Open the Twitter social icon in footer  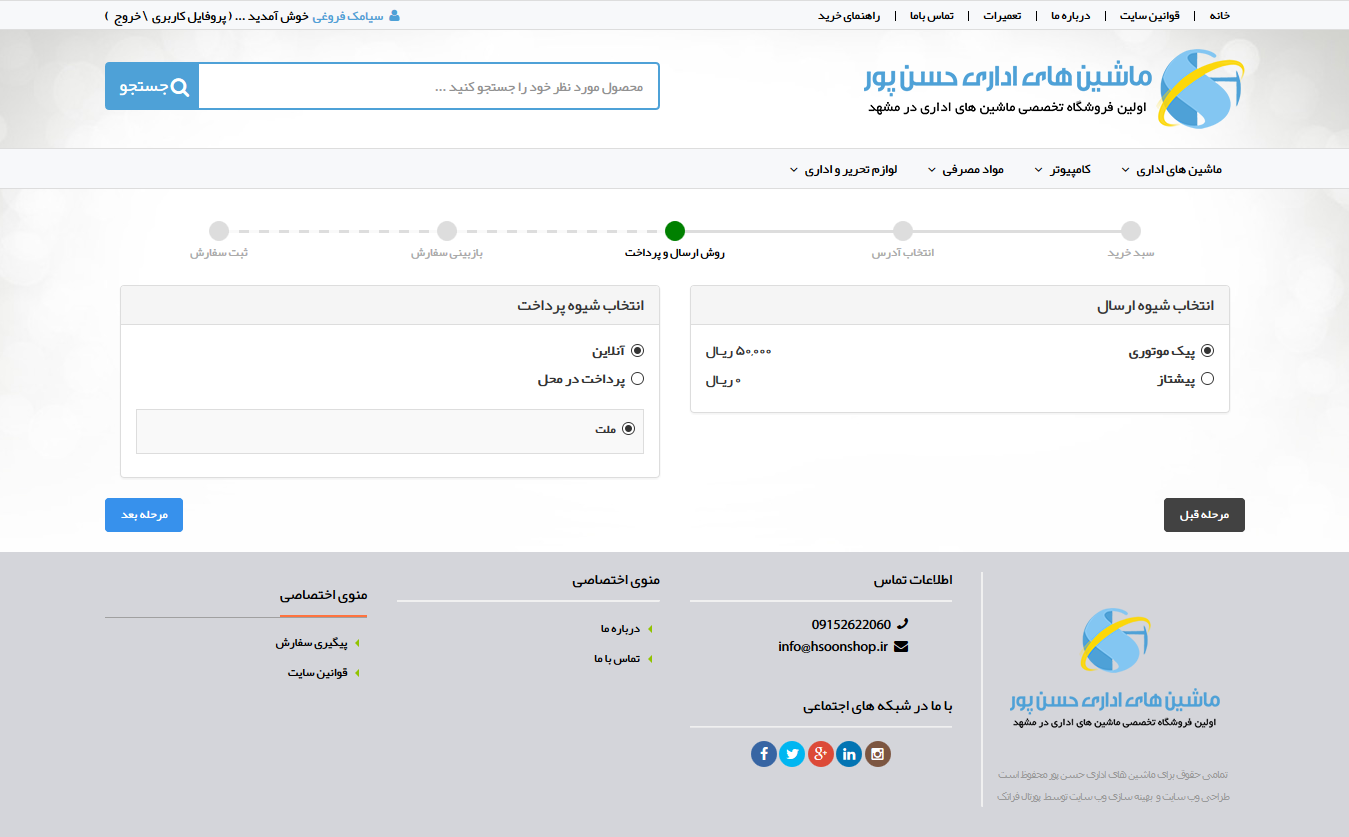[792, 754]
